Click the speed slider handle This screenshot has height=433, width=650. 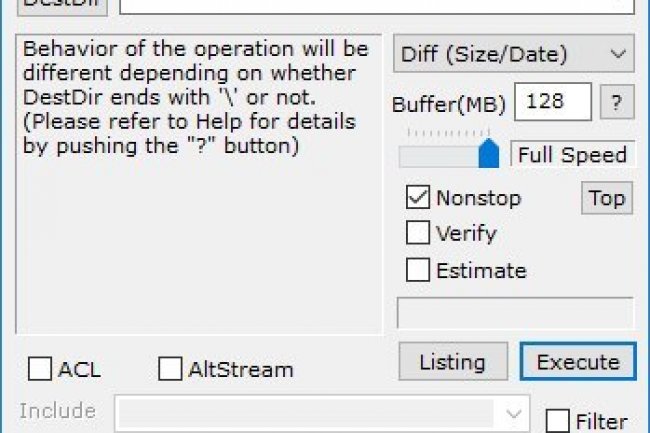click(489, 154)
